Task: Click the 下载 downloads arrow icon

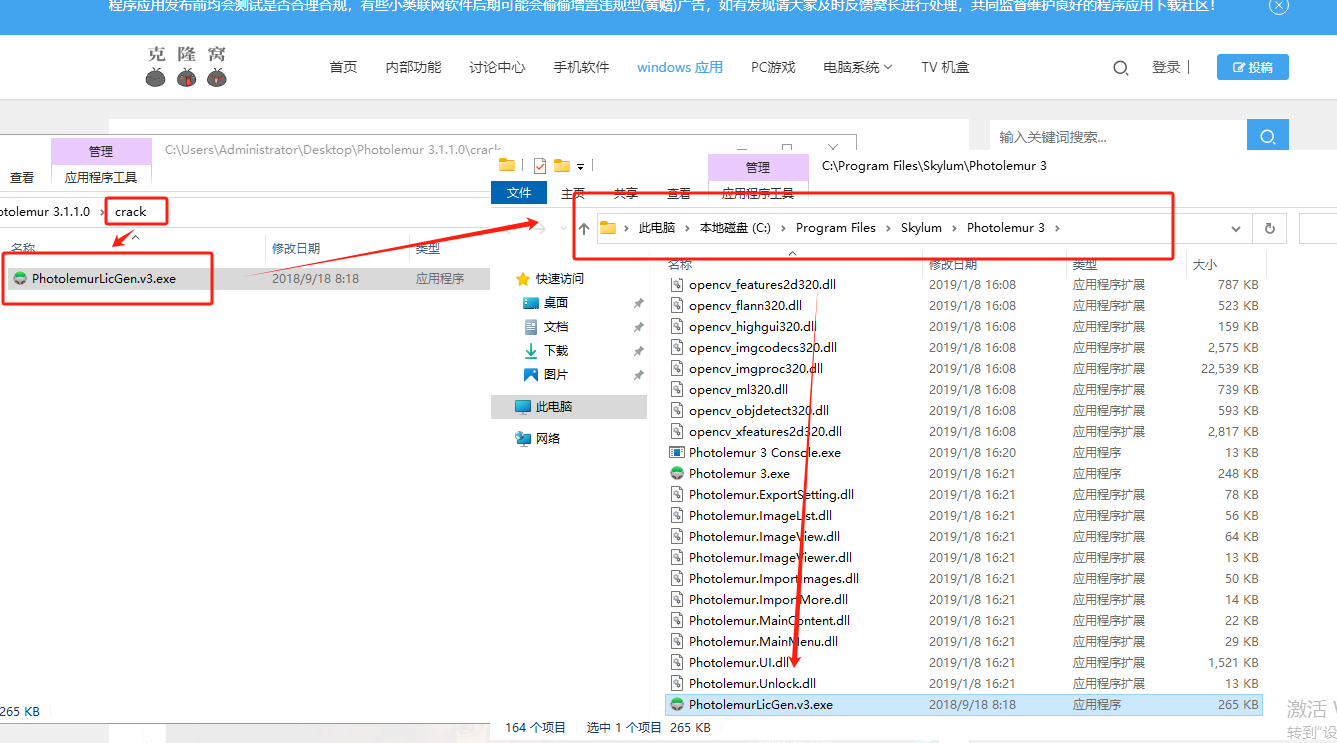Action: [x=531, y=351]
